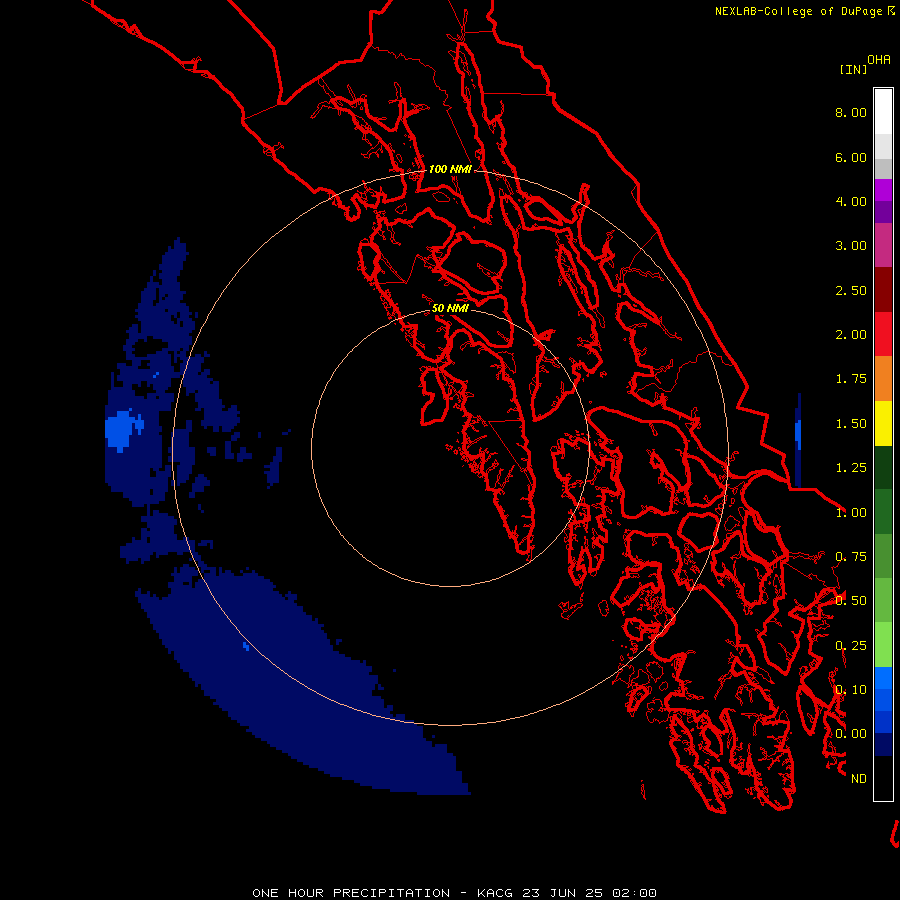Click the 6.00 legend value

(x=851, y=157)
